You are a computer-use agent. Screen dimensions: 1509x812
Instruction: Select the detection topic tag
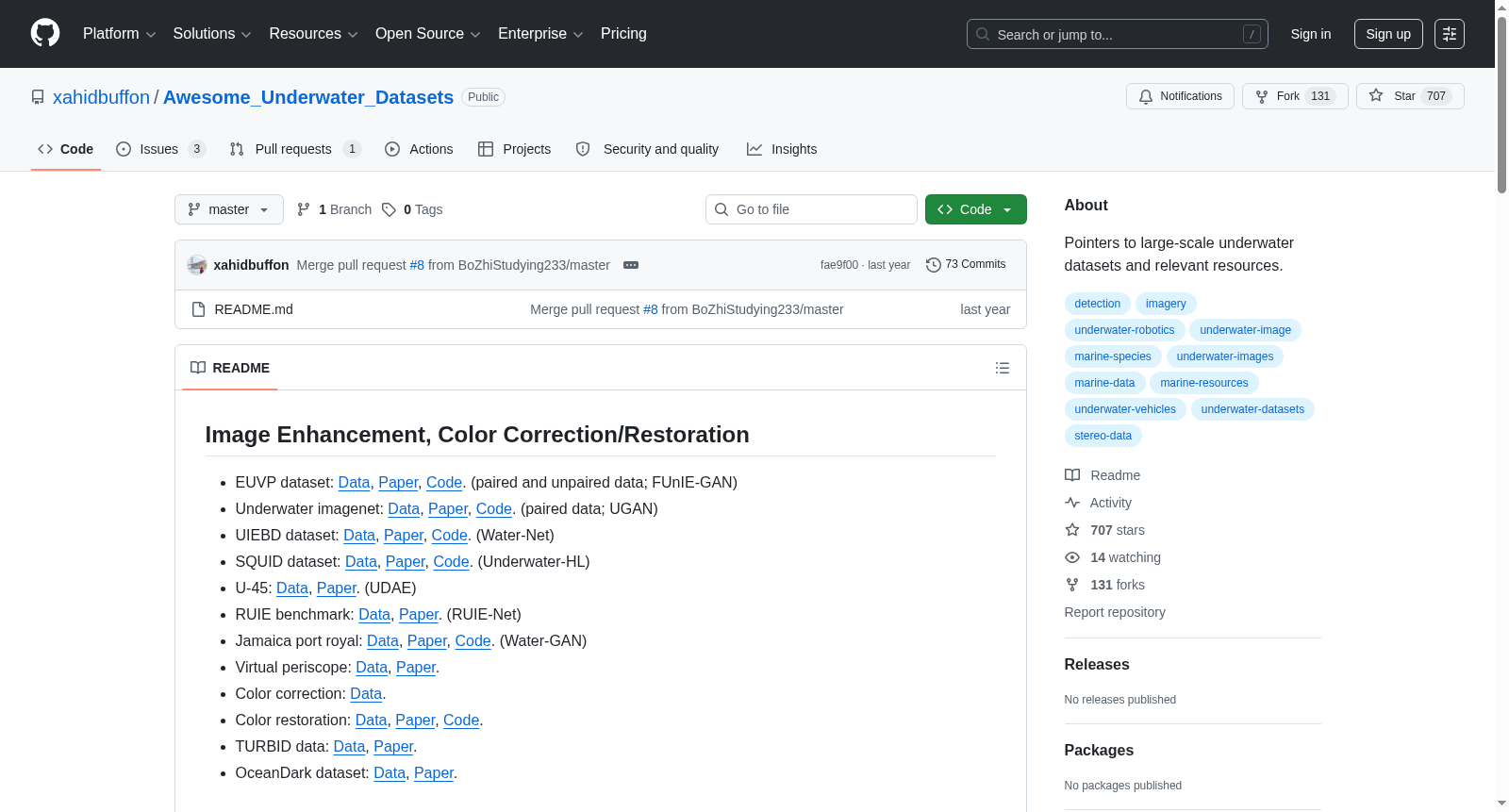pos(1098,304)
